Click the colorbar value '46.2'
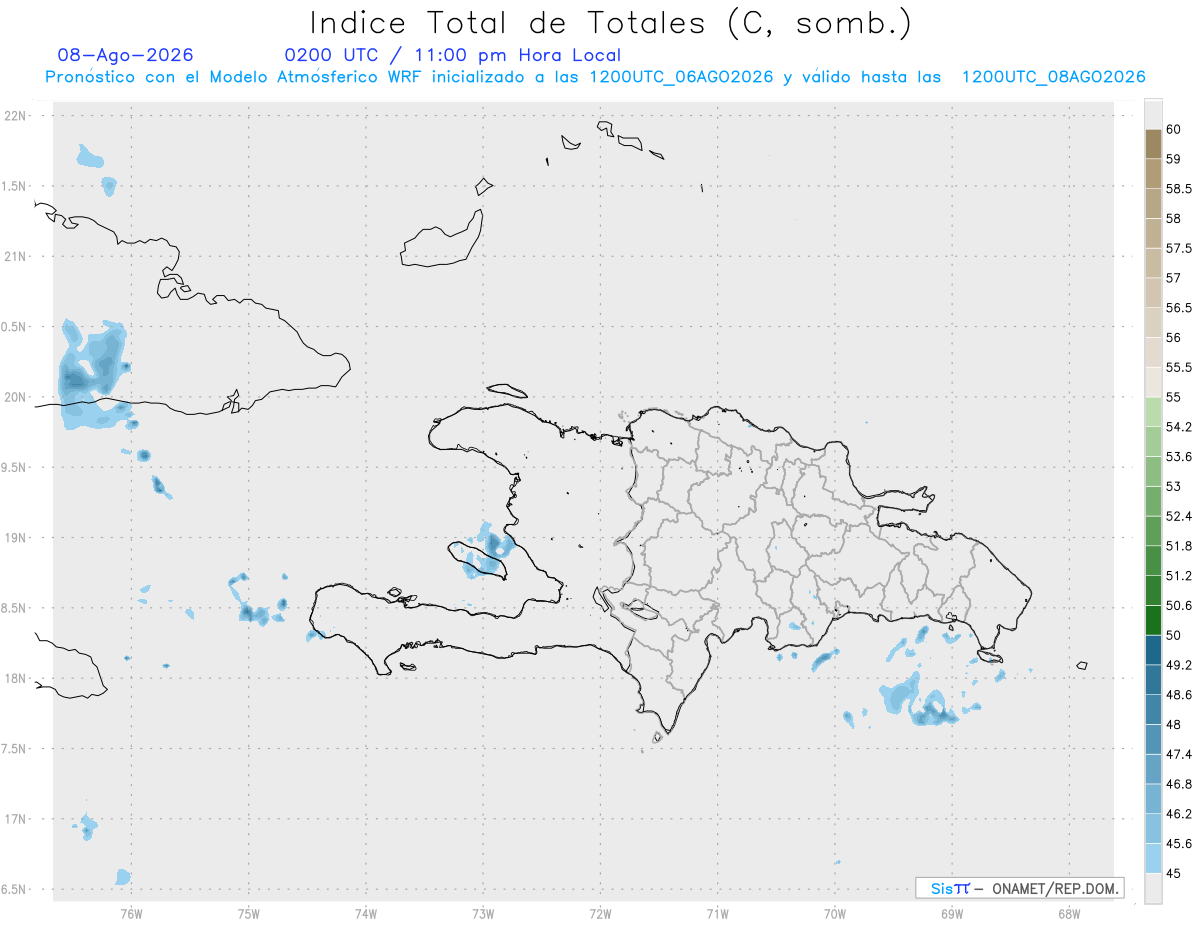 pyautogui.click(x=1180, y=814)
